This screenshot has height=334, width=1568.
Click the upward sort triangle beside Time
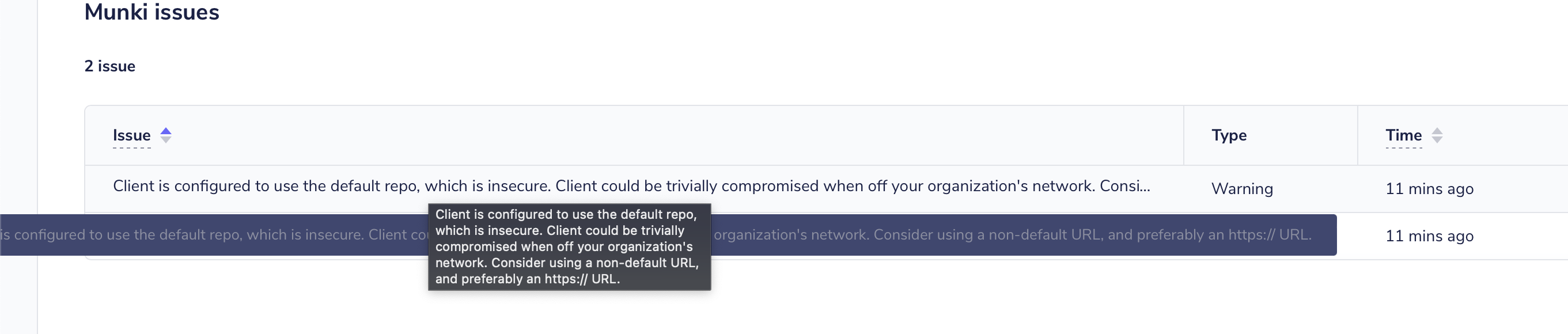coord(1438,131)
